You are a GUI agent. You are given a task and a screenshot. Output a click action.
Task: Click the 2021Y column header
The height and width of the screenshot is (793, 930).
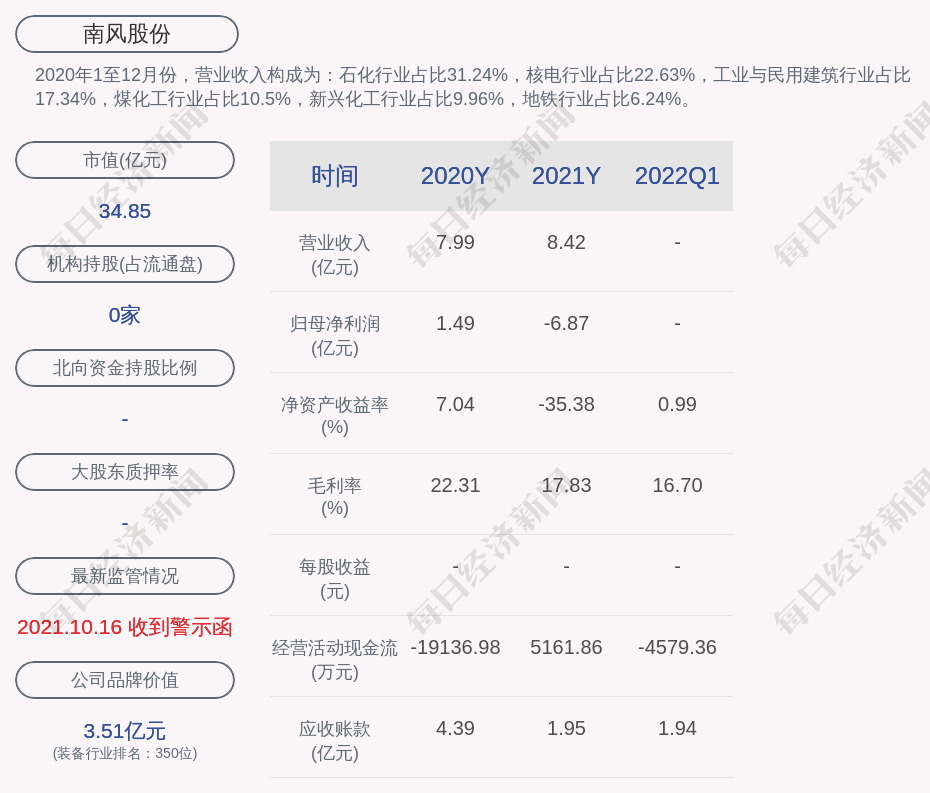566,176
